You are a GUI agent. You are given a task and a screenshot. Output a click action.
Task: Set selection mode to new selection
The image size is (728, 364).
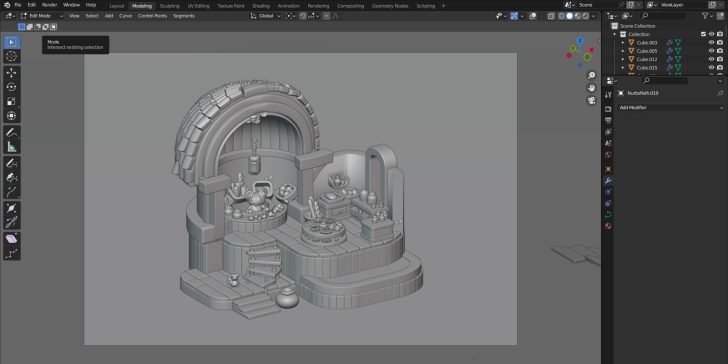click(21, 27)
